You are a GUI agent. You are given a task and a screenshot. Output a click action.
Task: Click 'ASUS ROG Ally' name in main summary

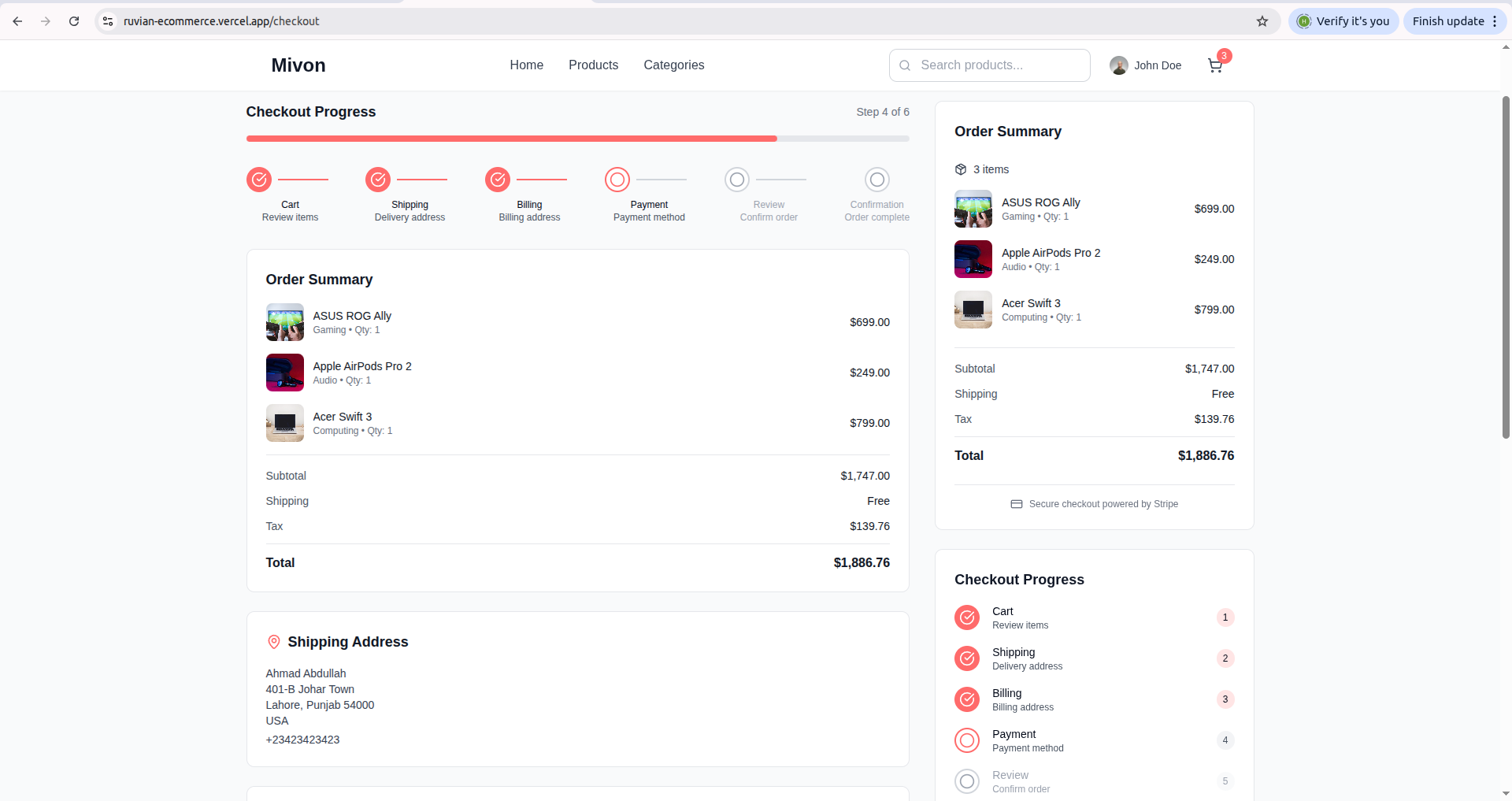(352, 316)
